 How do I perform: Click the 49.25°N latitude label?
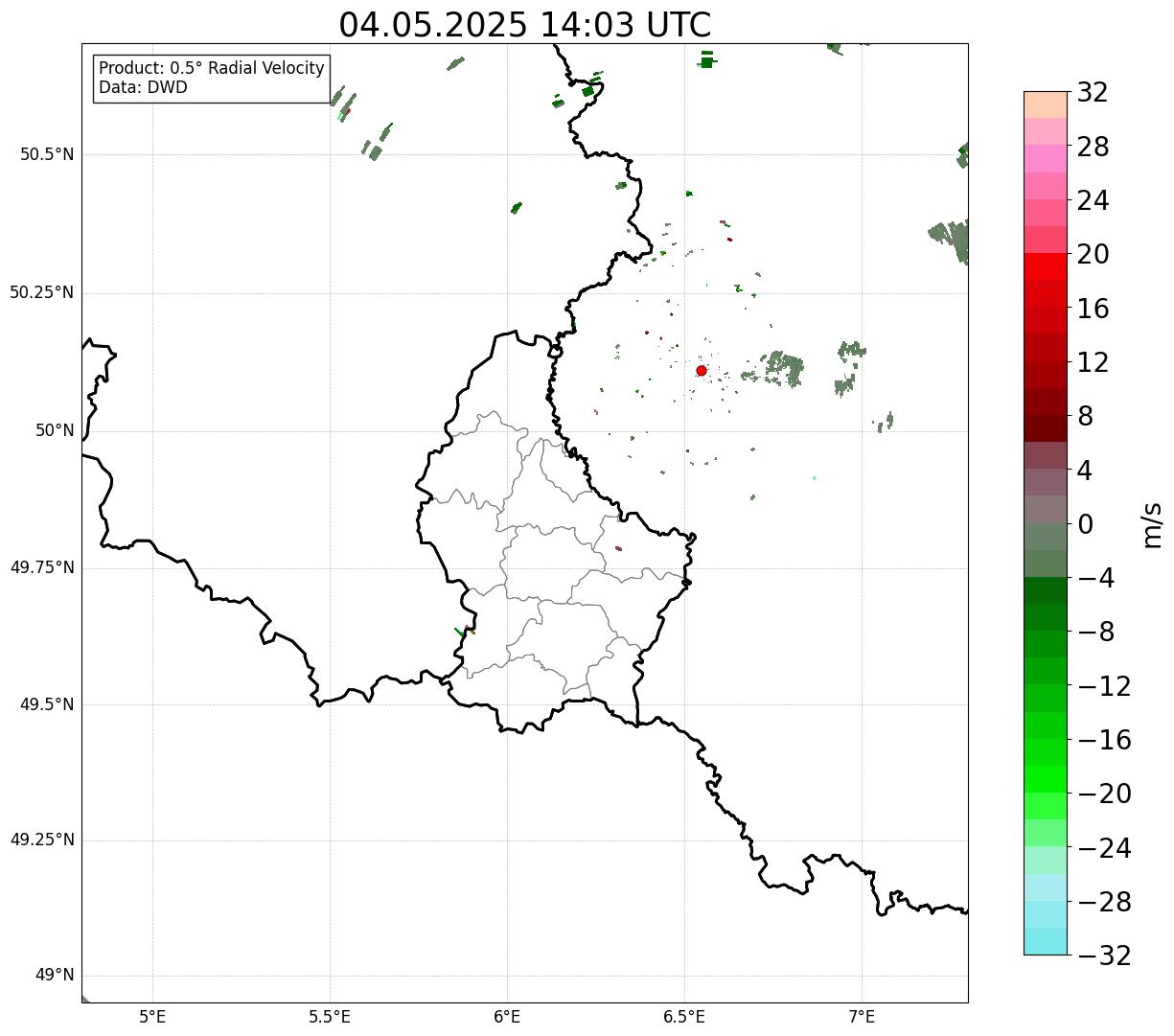click(42, 840)
